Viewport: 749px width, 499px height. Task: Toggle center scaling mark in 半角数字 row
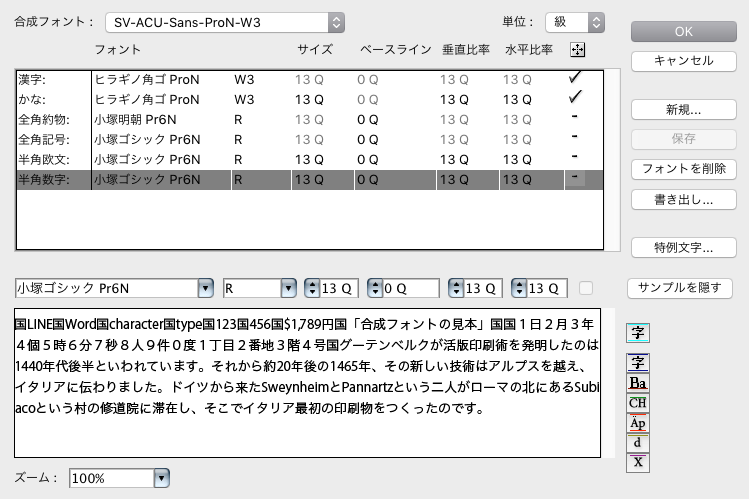click(x=575, y=178)
